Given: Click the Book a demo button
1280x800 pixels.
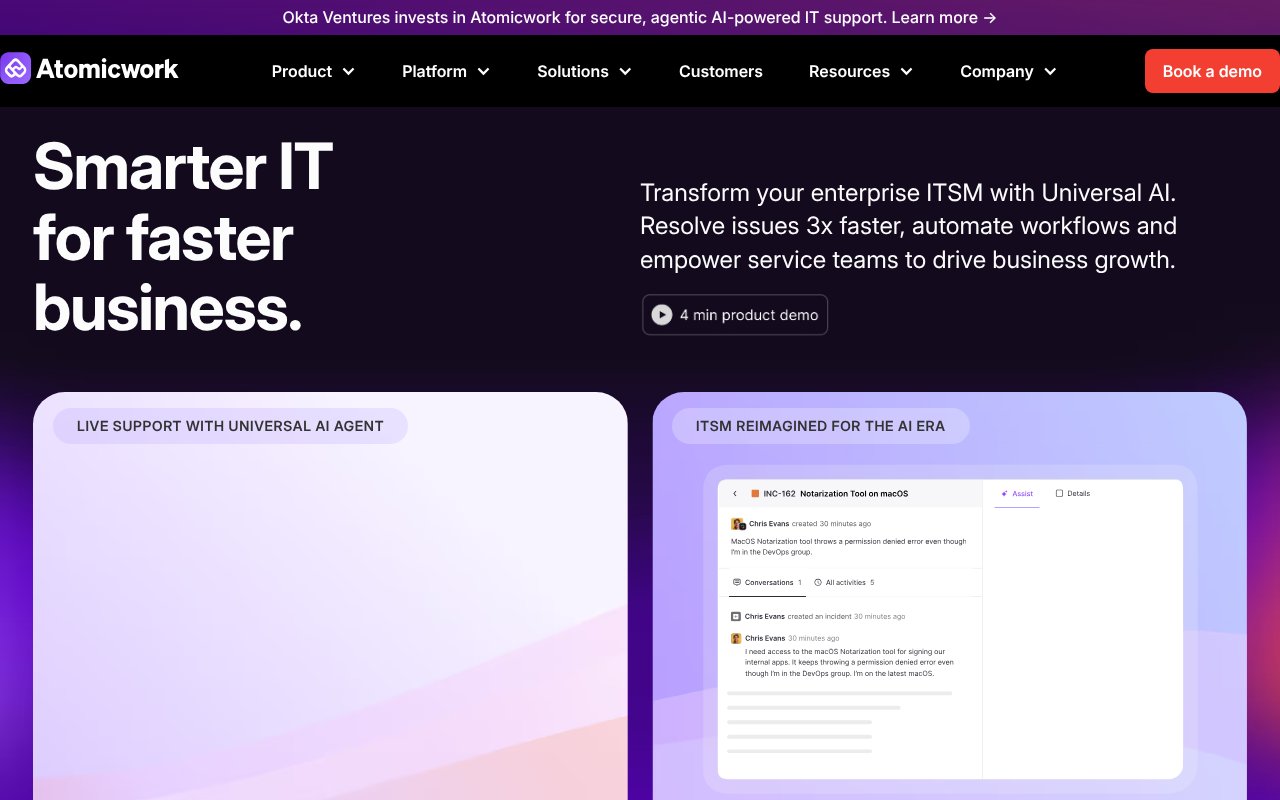Looking at the screenshot, I should click(1211, 71).
